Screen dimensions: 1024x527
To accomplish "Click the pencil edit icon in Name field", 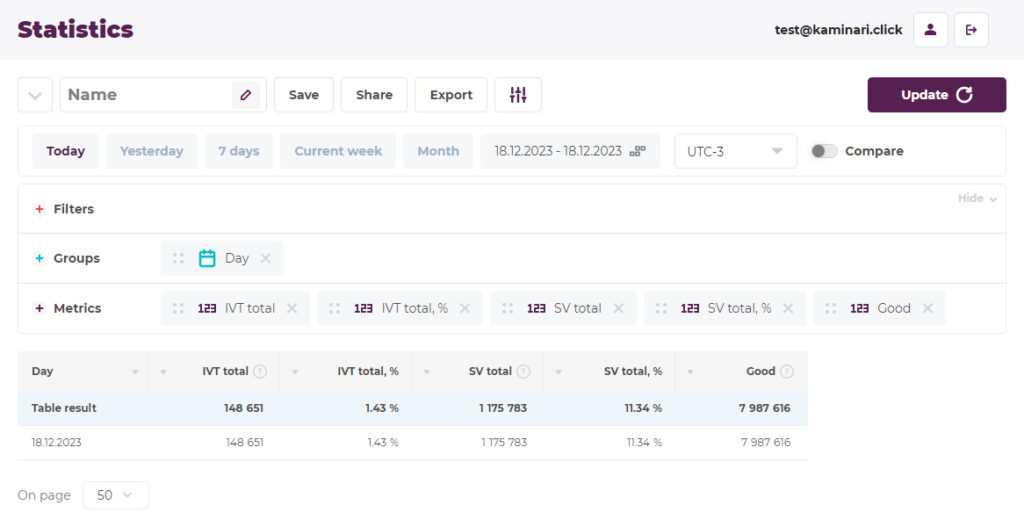I will tap(246, 95).
